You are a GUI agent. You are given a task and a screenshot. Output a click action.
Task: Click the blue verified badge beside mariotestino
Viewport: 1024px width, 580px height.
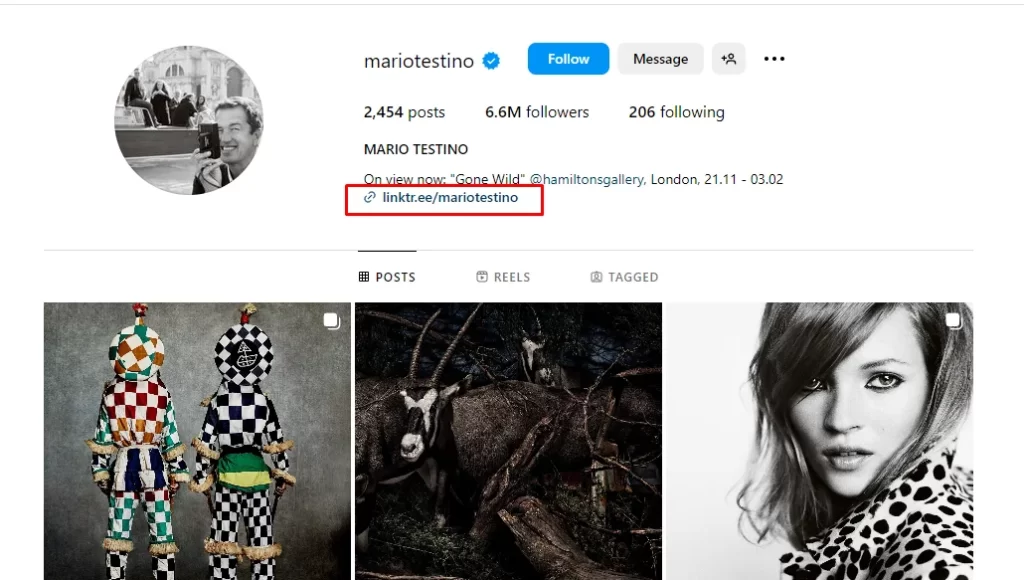491,60
